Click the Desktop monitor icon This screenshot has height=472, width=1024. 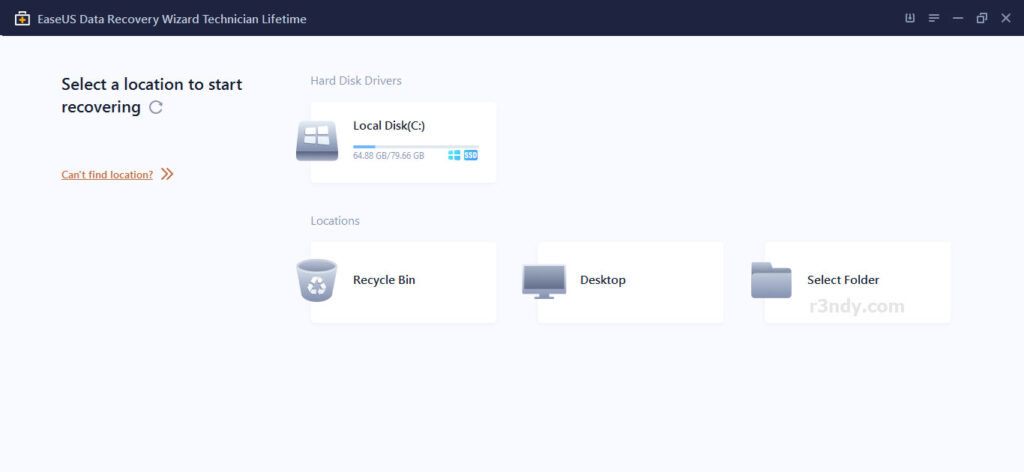pos(544,281)
